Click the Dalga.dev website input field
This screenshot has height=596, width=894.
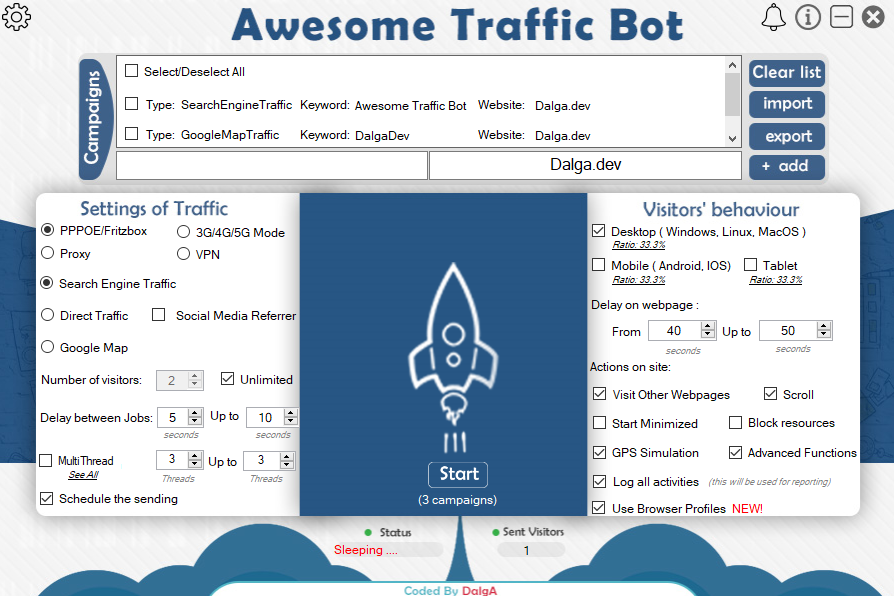click(585, 165)
